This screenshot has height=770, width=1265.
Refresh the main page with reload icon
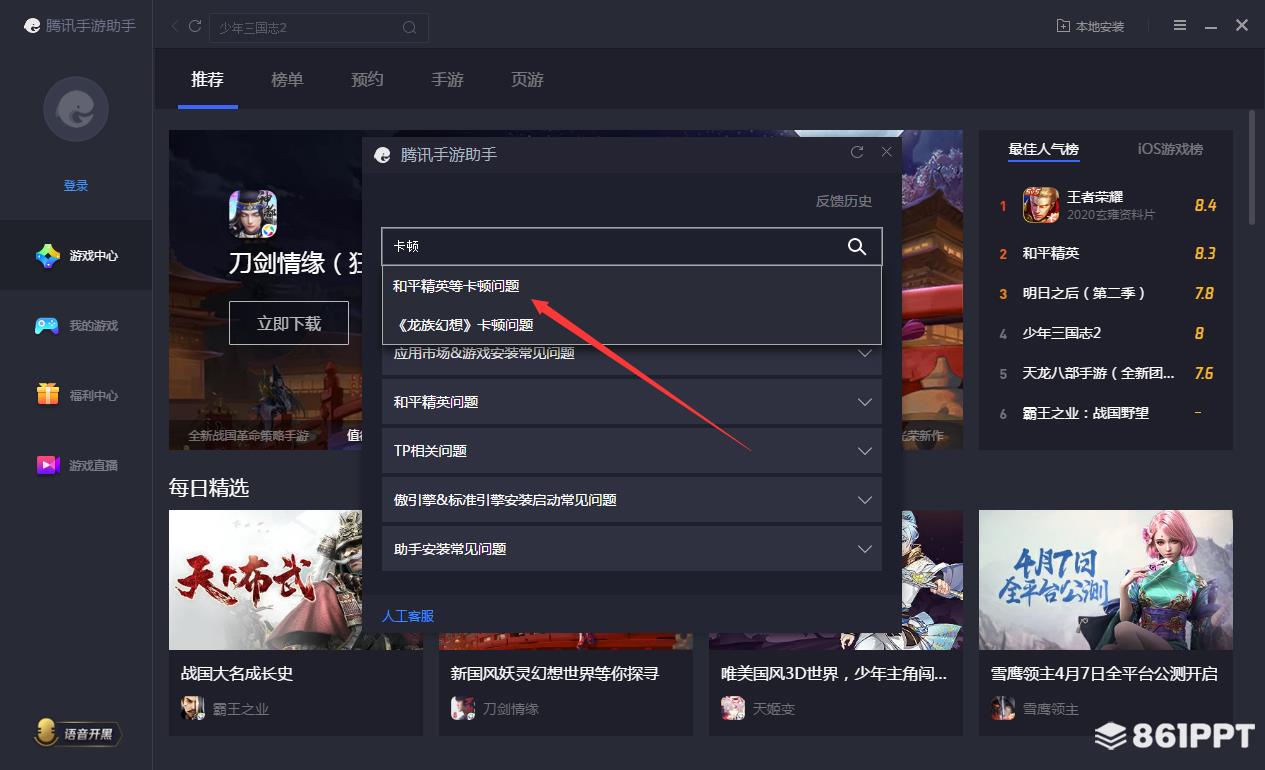(x=195, y=26)
